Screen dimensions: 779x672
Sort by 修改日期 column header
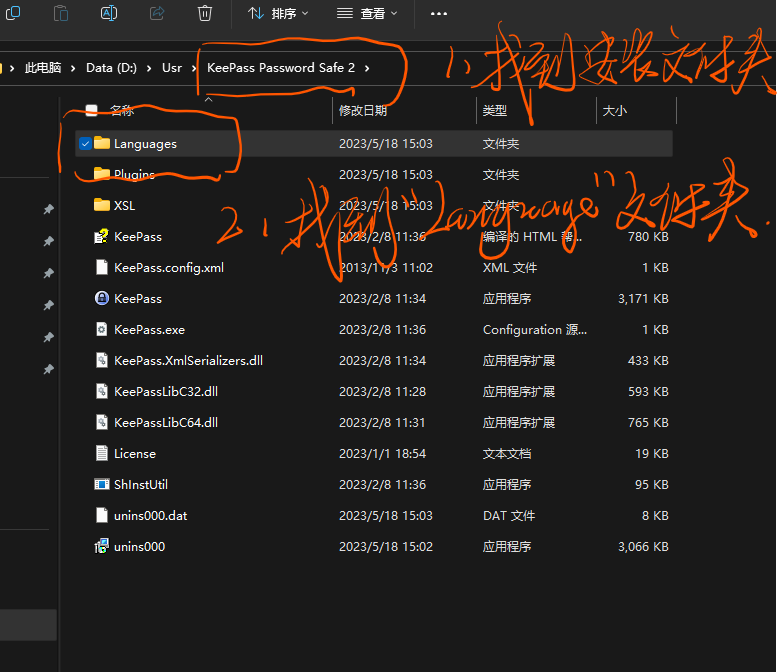click(363, 110)
